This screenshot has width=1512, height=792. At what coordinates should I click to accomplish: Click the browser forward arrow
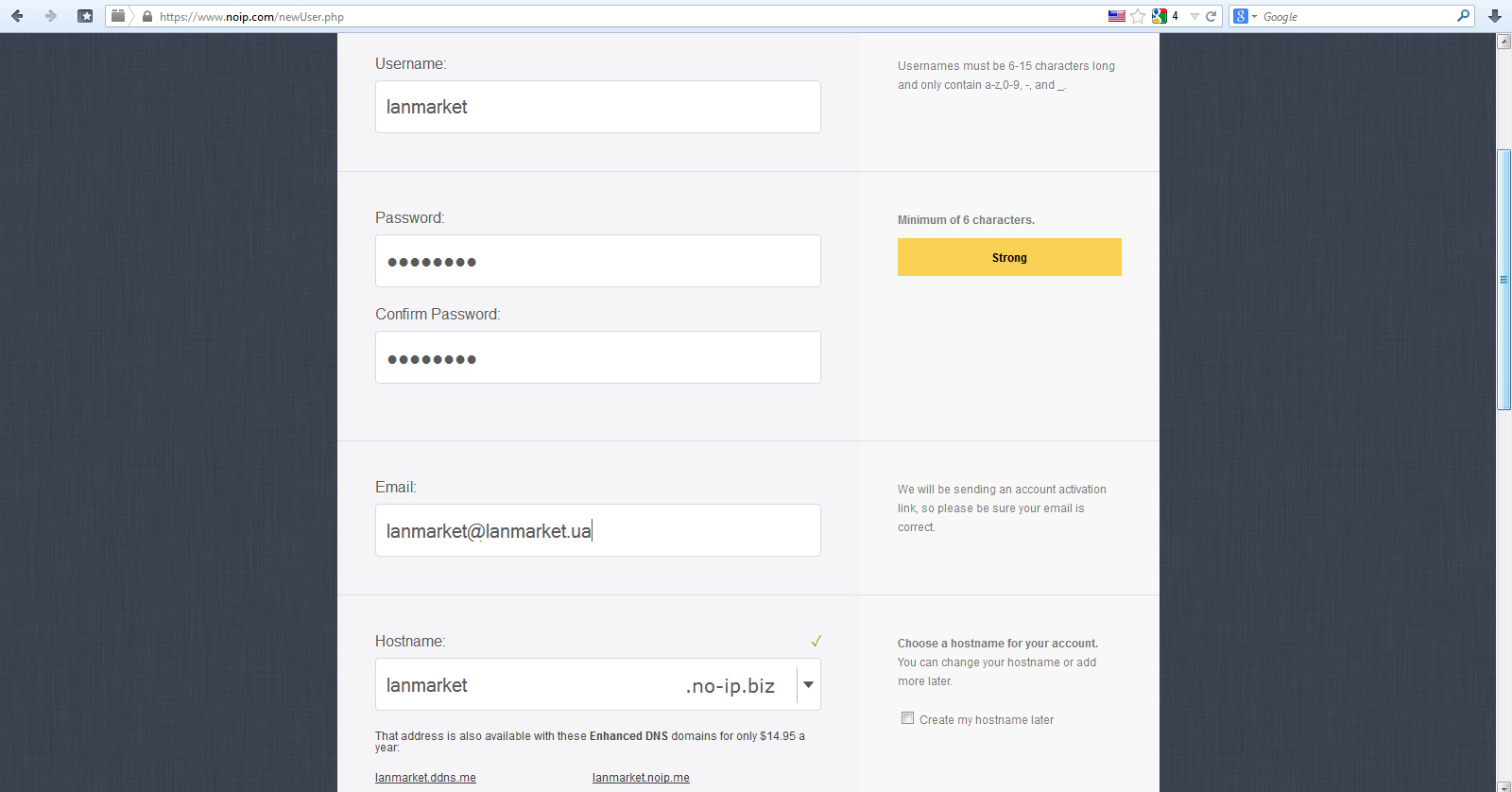[x=51, y=16]
